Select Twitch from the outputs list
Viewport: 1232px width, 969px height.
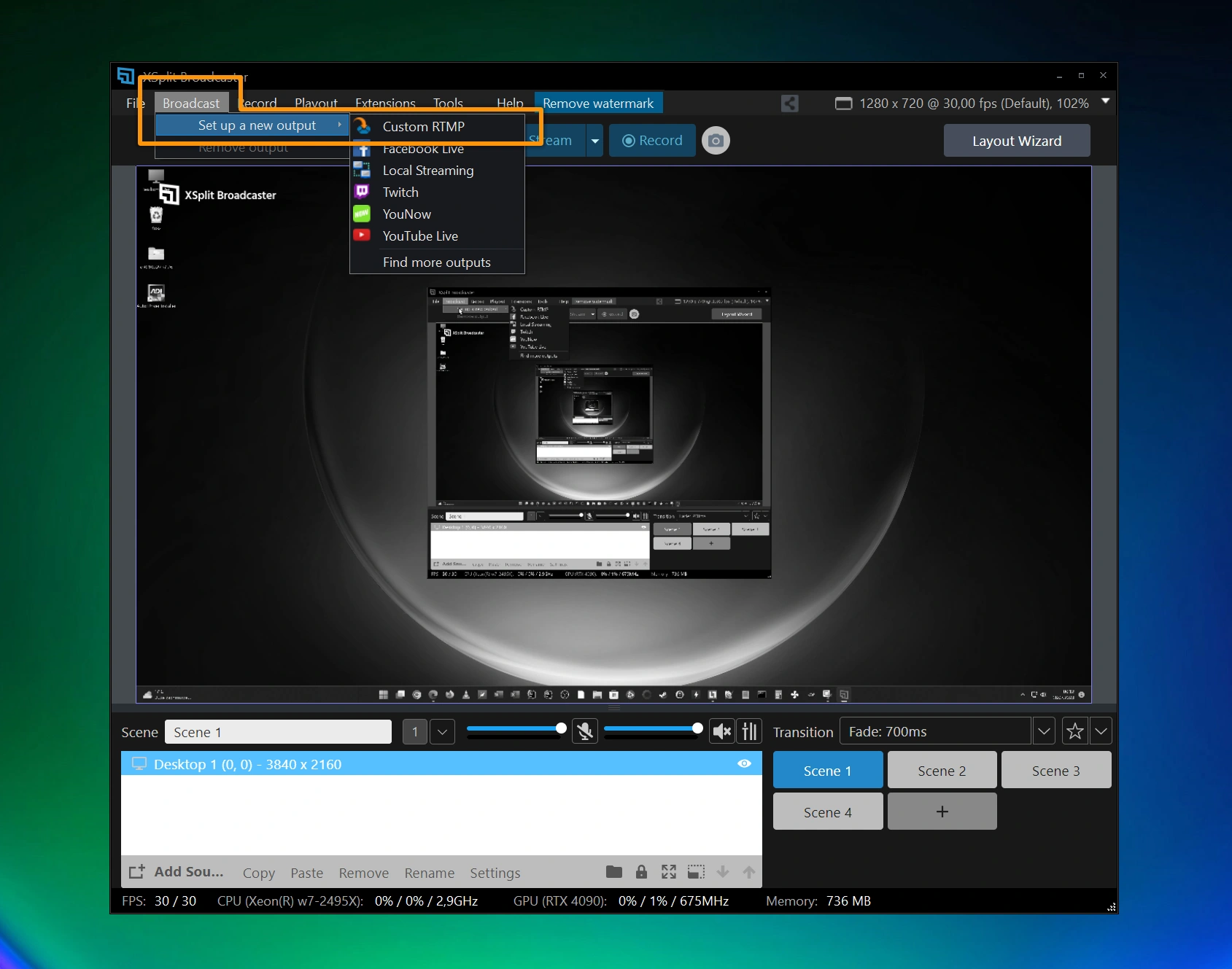point(400,192)
